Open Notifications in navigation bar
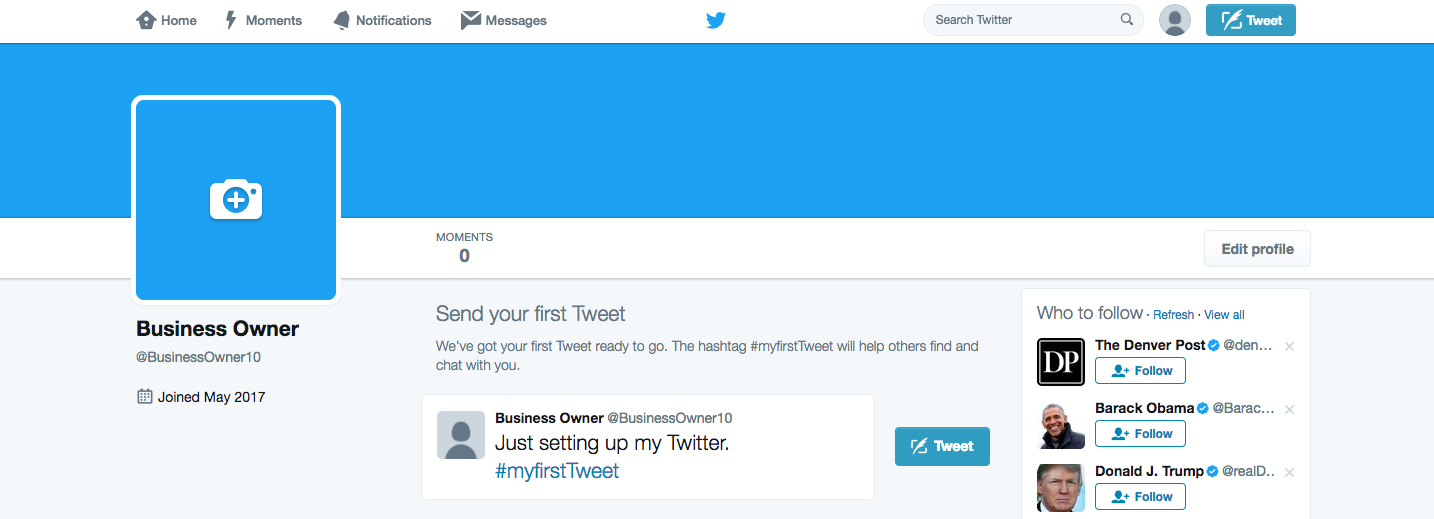 382,20
